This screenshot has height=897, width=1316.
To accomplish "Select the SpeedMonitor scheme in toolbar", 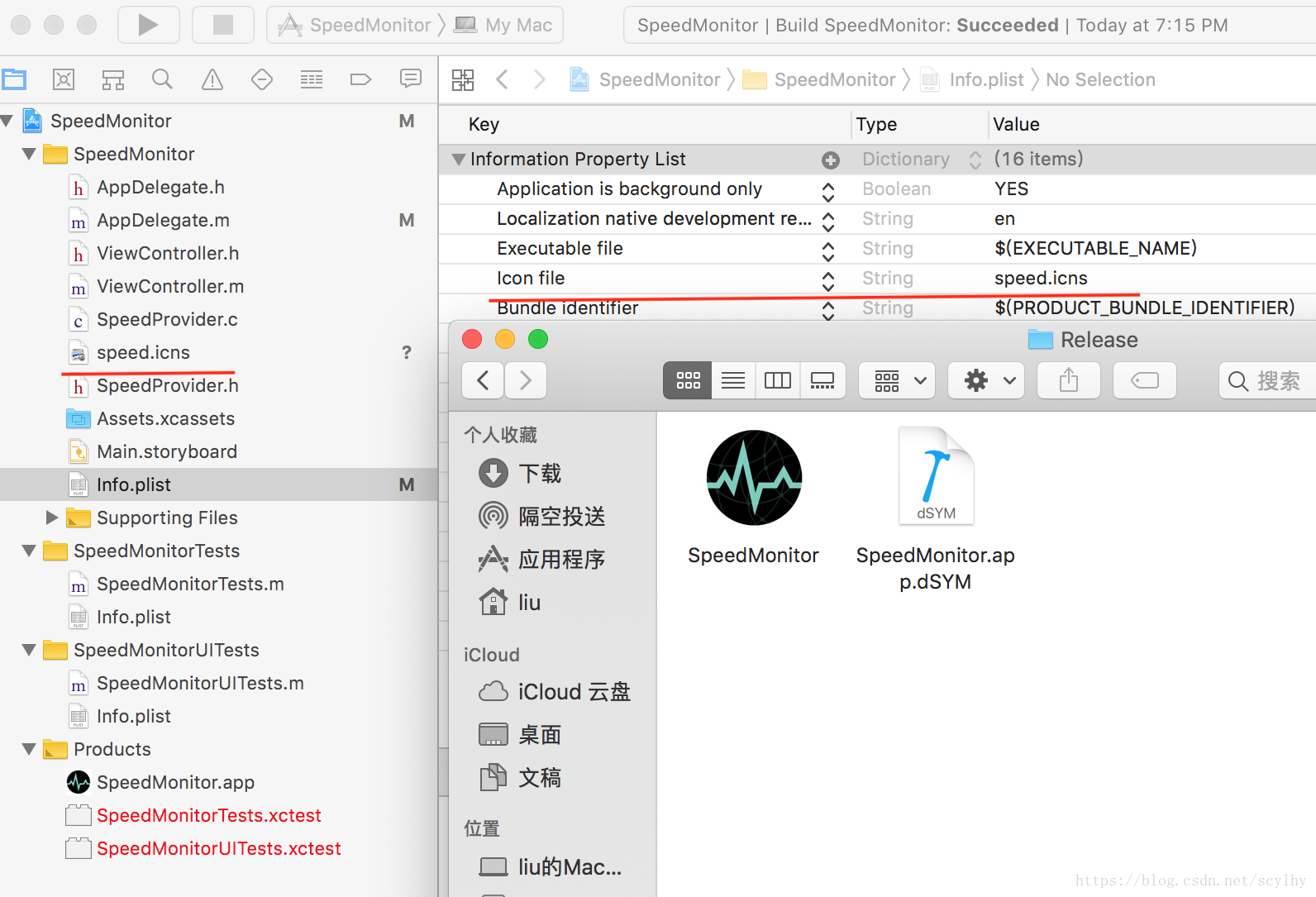I will pos(357,25).
